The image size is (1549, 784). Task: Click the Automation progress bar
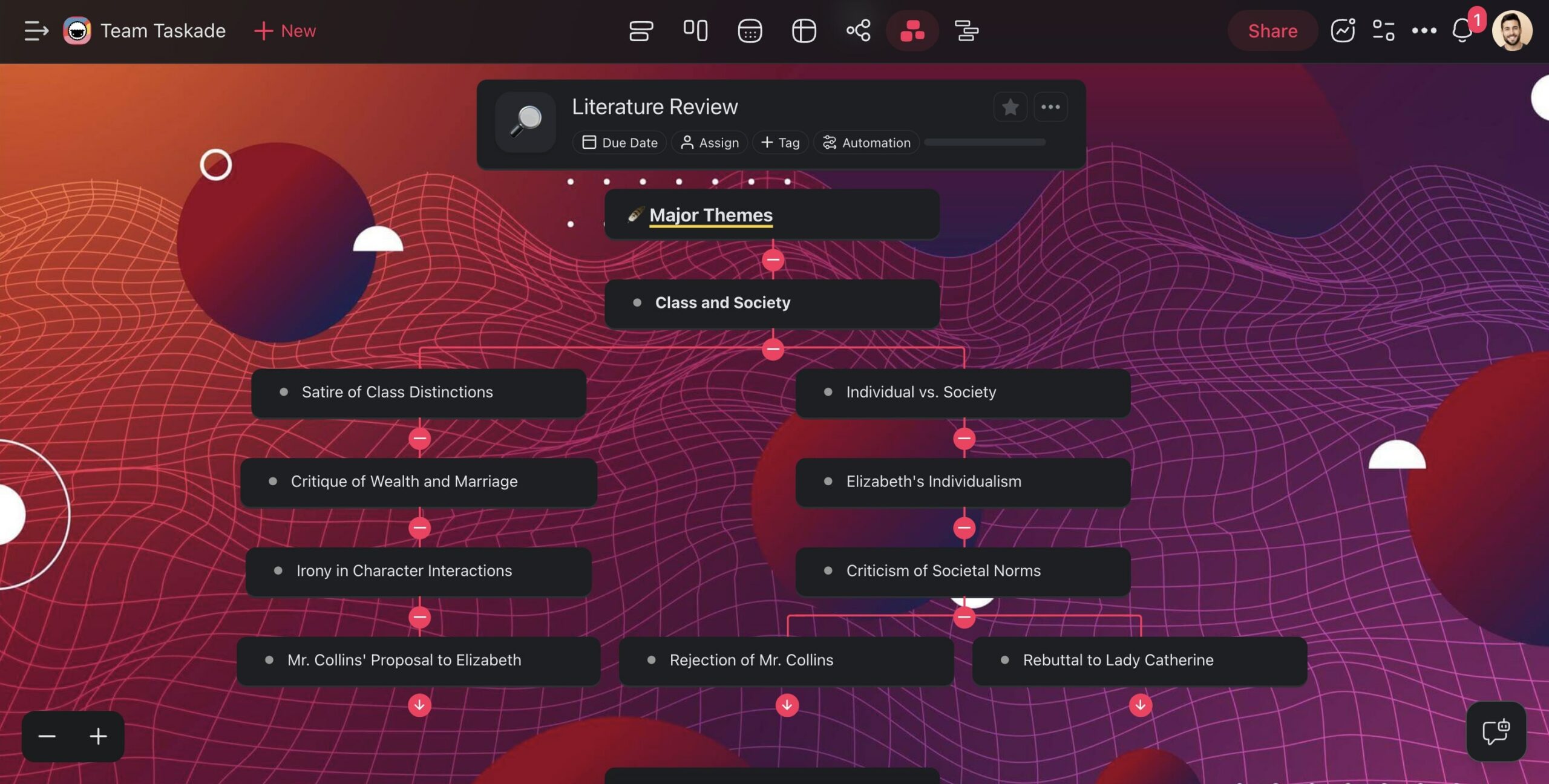pyautogui.click(x=984, y=142)
